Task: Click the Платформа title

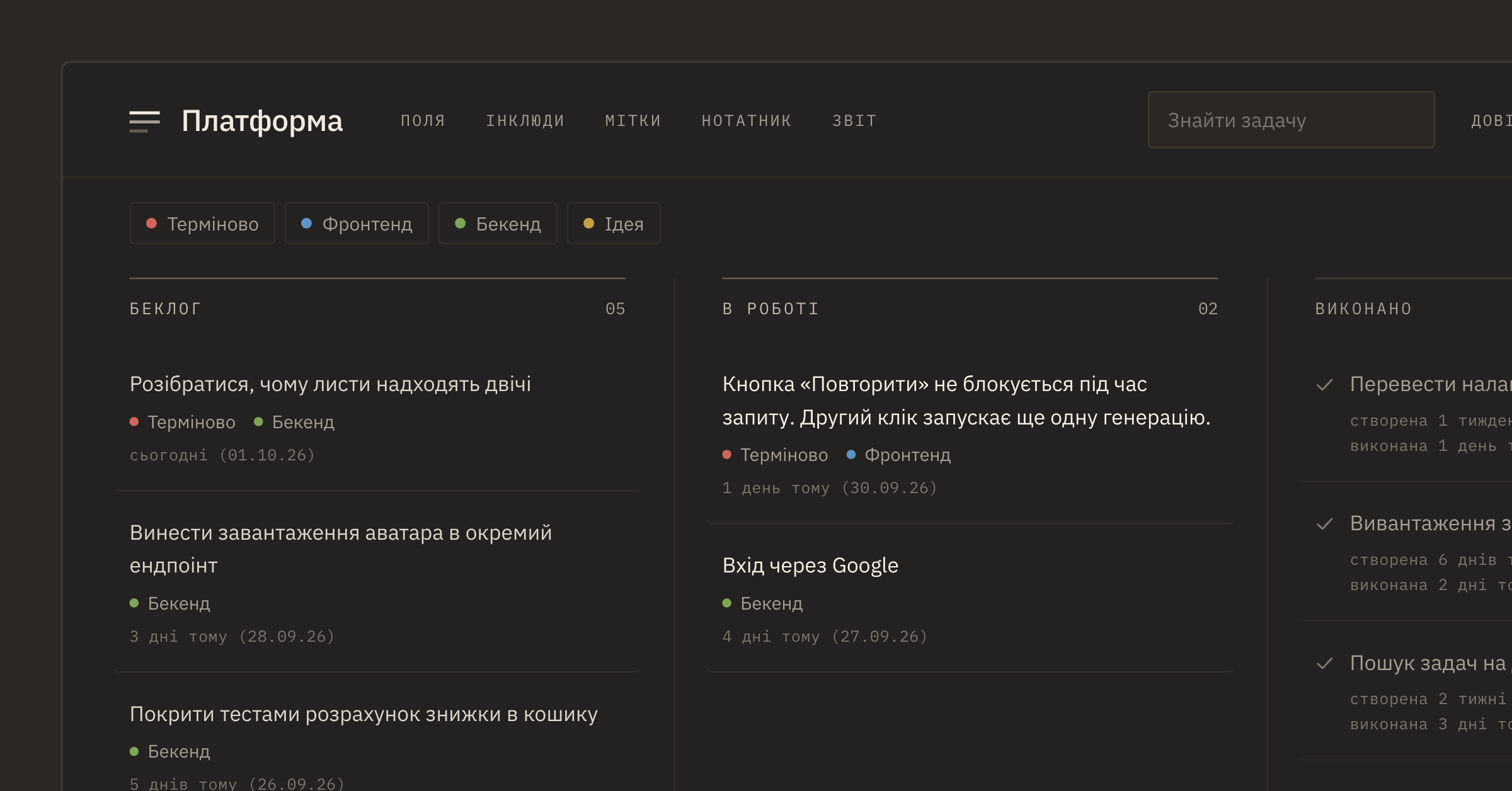Action: coord(262,121)
